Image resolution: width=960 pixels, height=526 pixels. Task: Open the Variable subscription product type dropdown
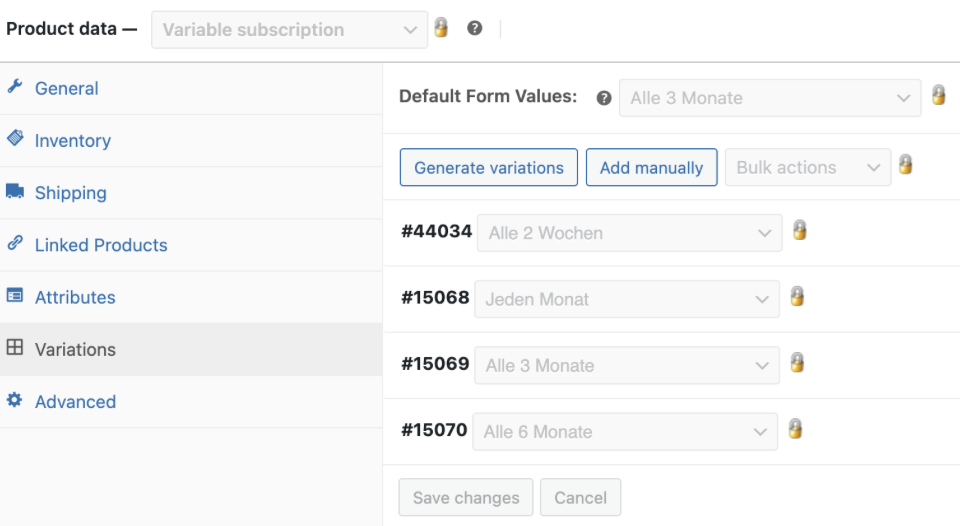290,29
